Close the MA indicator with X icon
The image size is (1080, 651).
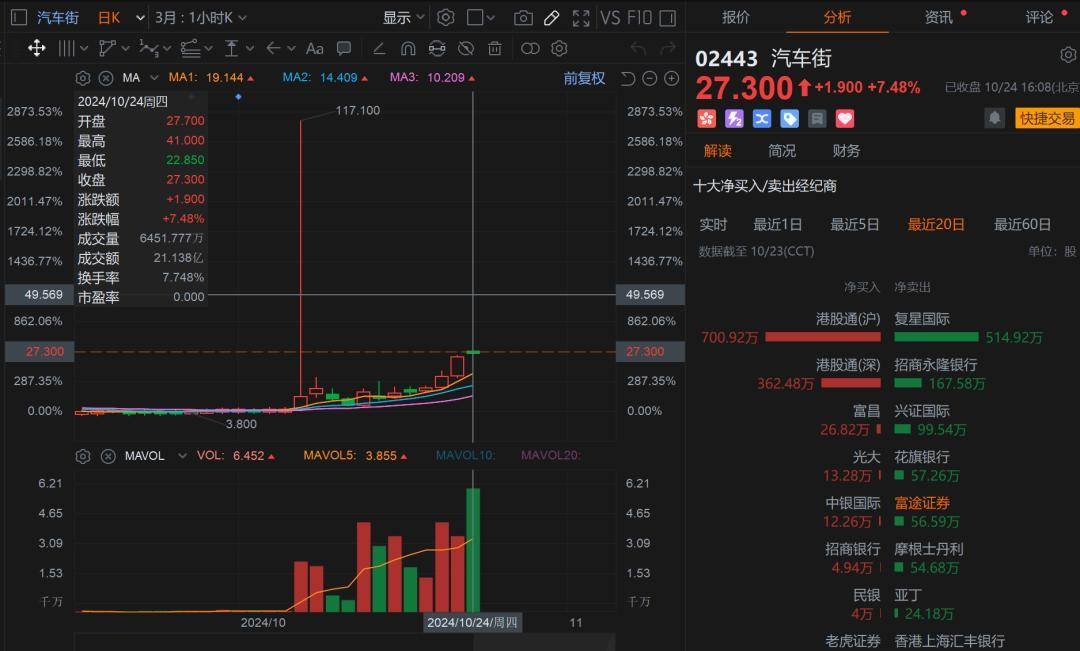click(105, 78)
